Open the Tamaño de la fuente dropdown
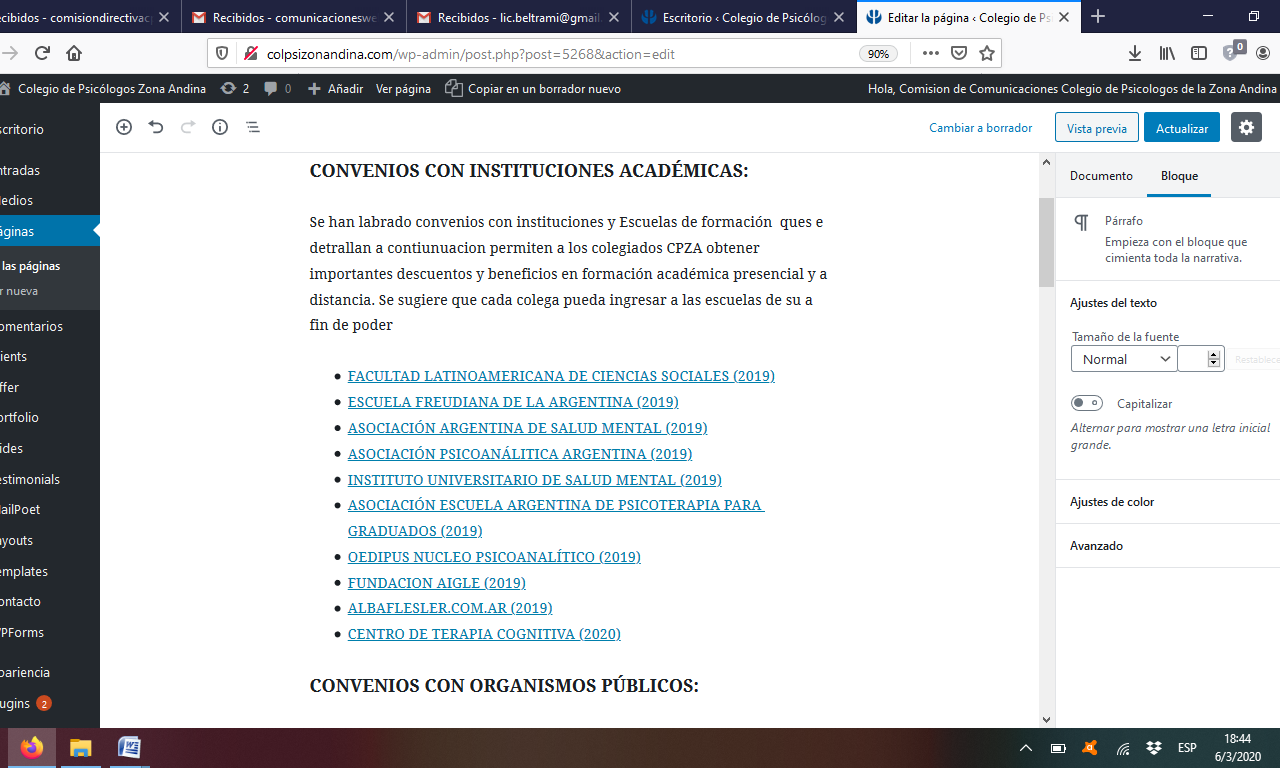Screen dimensions: 1280x768 1124,359
